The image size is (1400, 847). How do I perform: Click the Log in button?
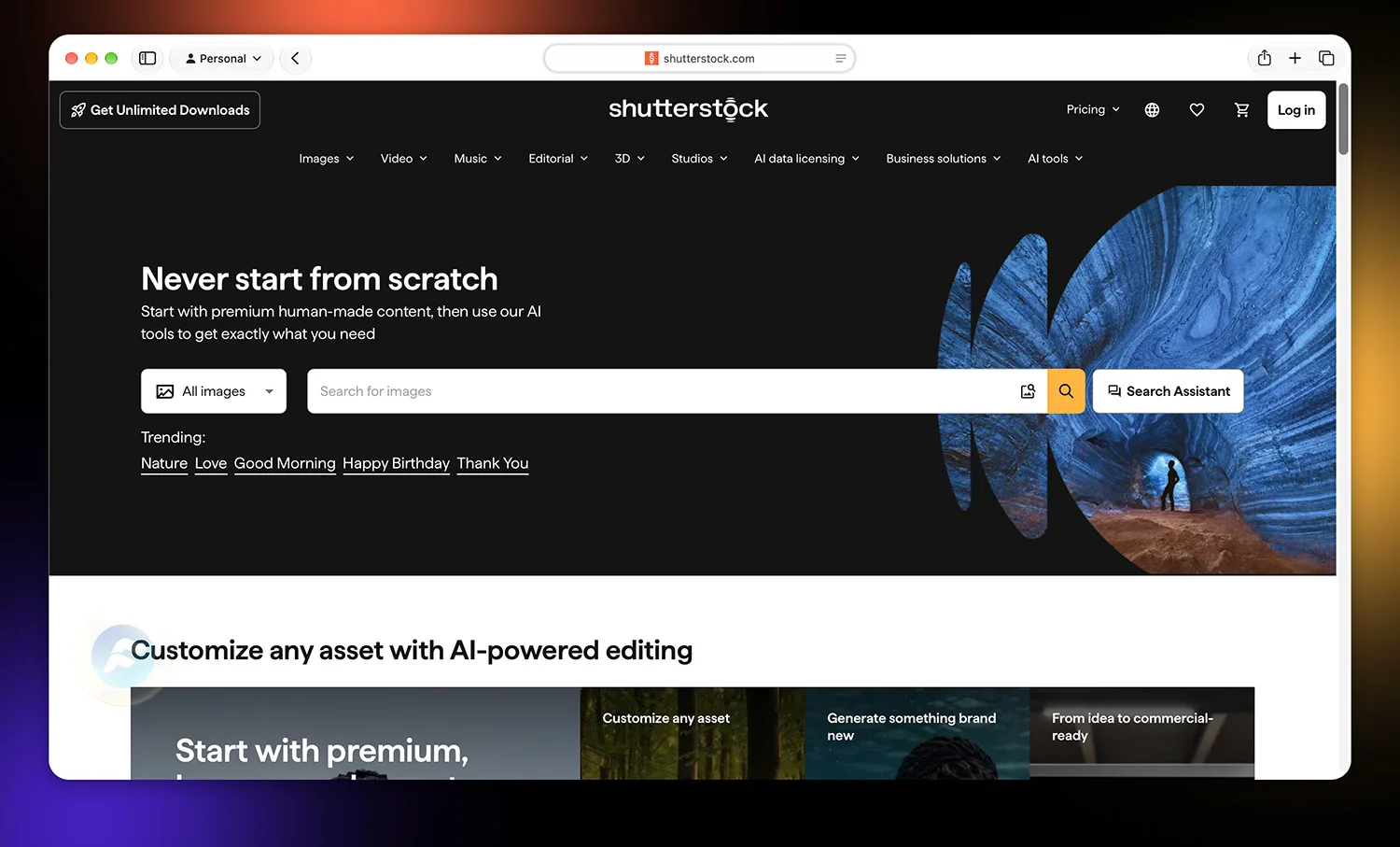(1296, 110)
